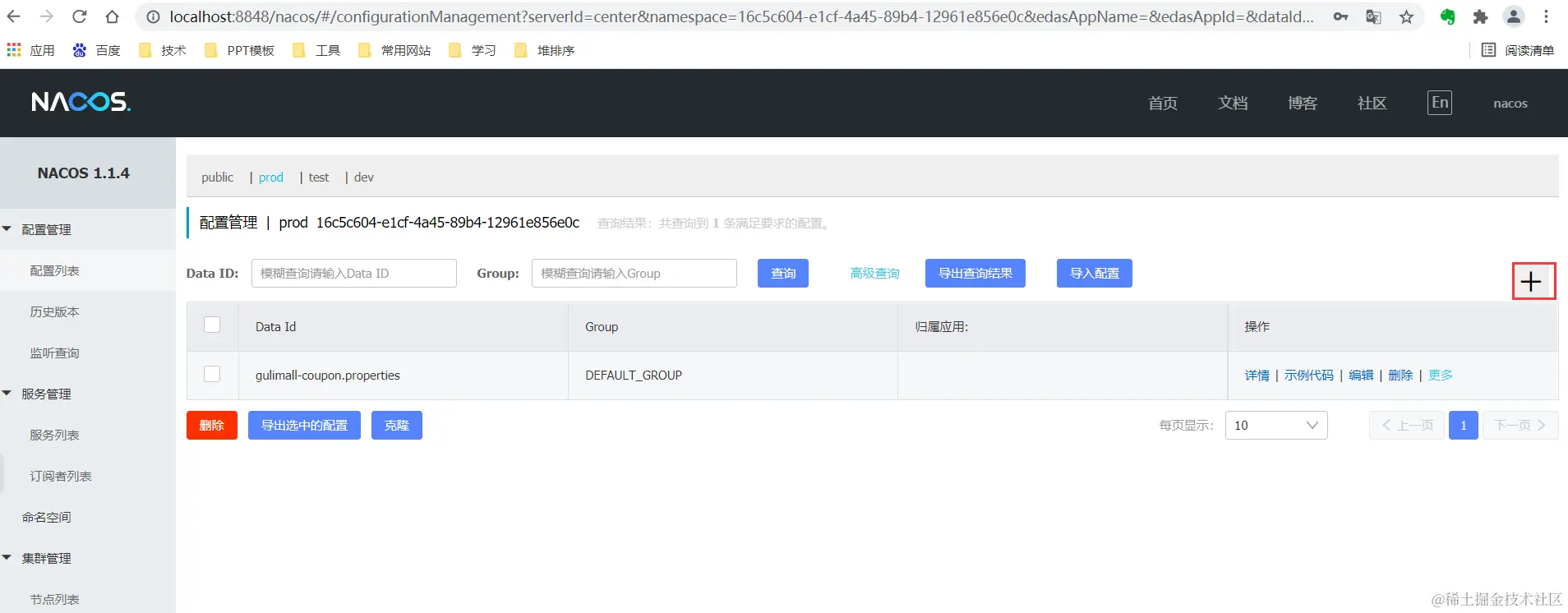Click the NACOS logo
The height and width of the screenshot is (613, 1568).
click(x=81, y=102)
